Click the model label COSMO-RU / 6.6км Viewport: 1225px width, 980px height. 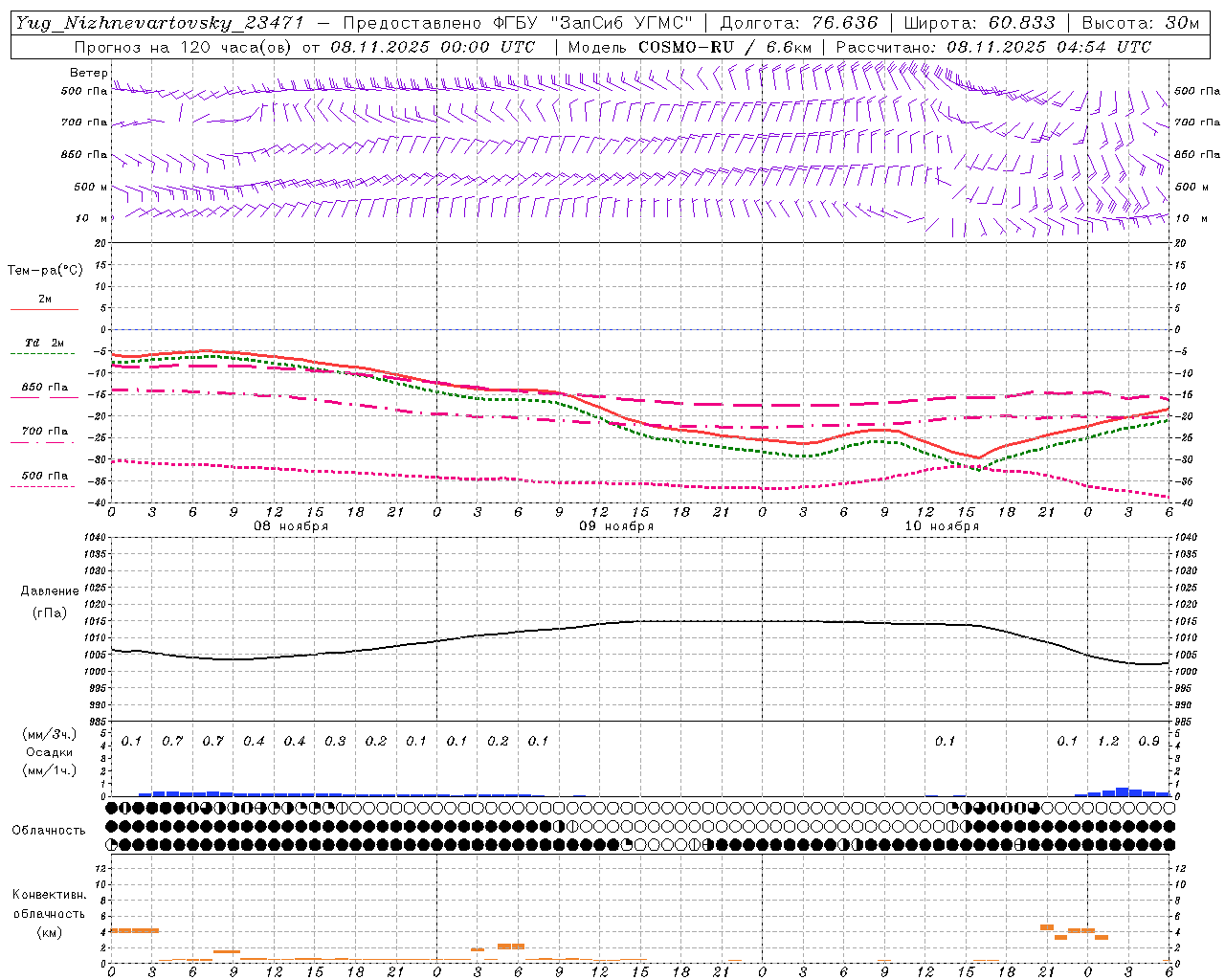pyautogui.click(x=724, y=47)
